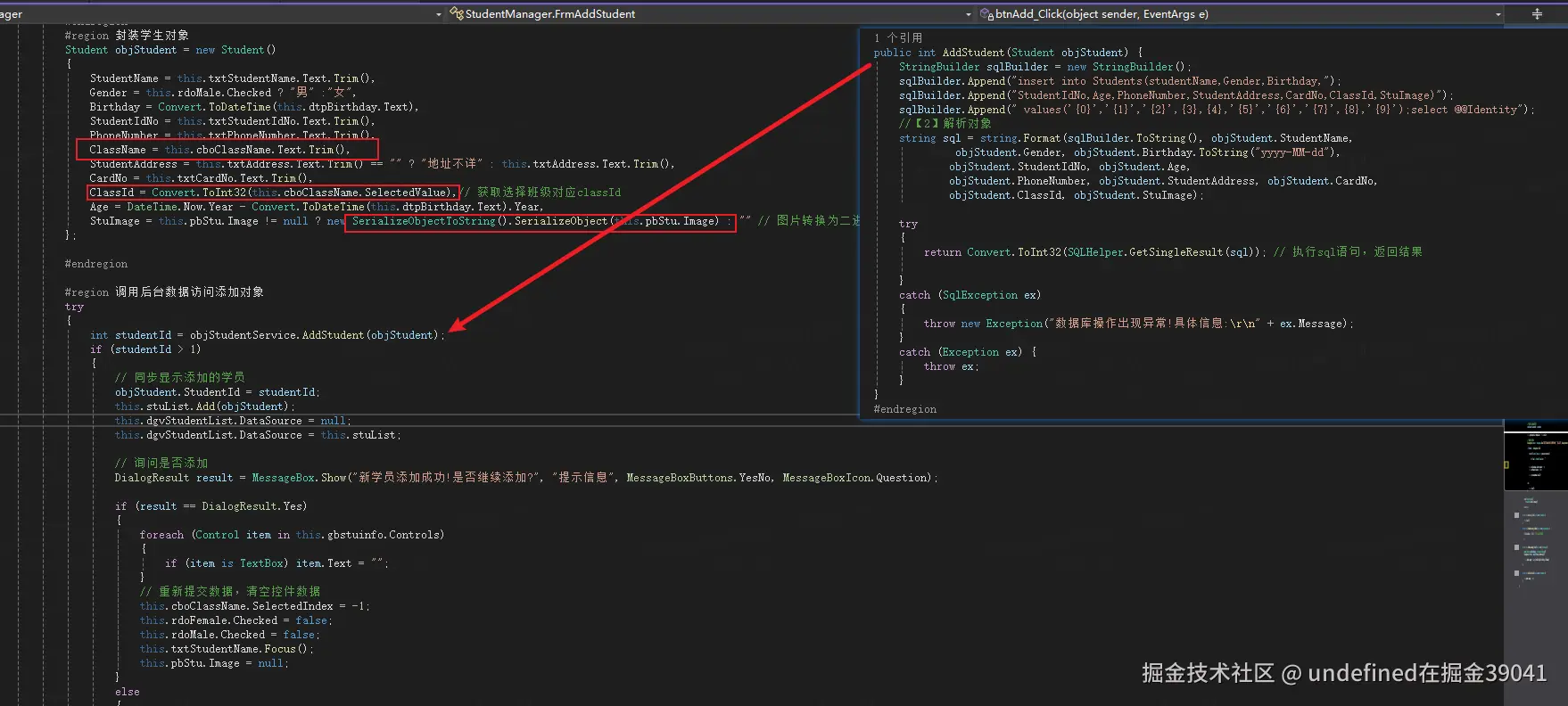Click the 'ClassId = Convert.ToInt32' line

(x=273, y=193)
